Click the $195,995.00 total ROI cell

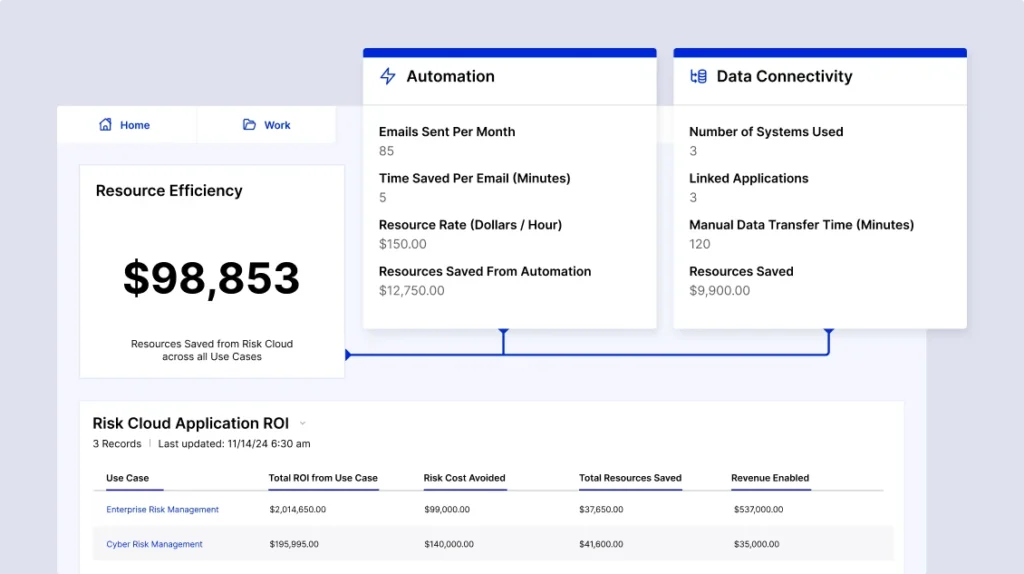[294, 544]
